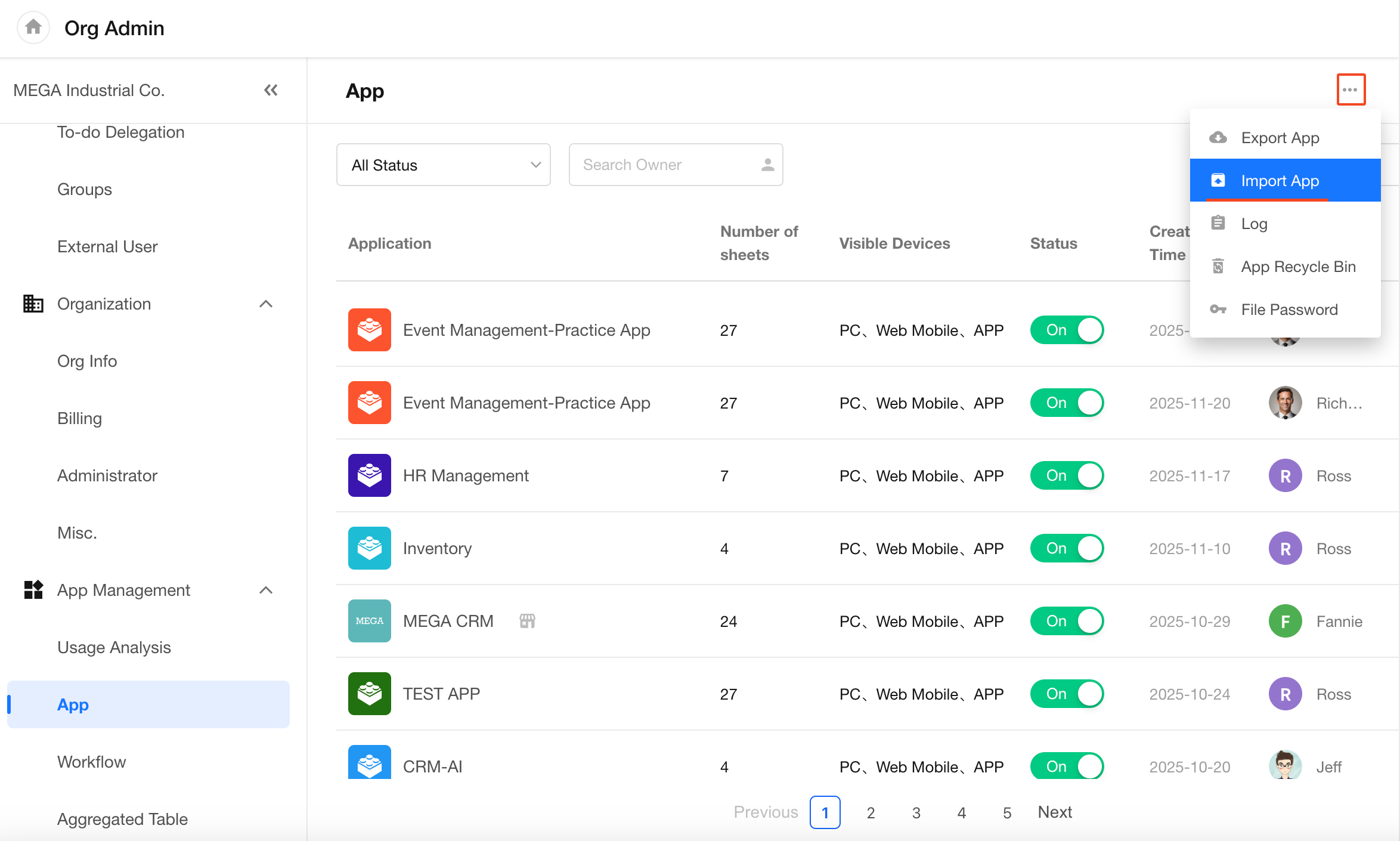Screen dimensions: 1400x841
Task: Click Ross's avatar in HR Management row
Action: (1285, 475)
